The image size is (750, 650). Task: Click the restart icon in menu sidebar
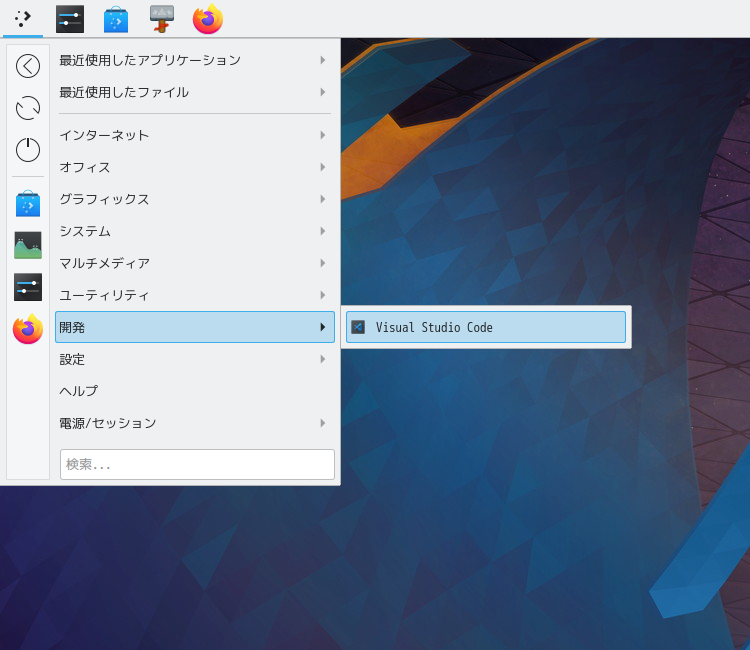pos(28,108)
